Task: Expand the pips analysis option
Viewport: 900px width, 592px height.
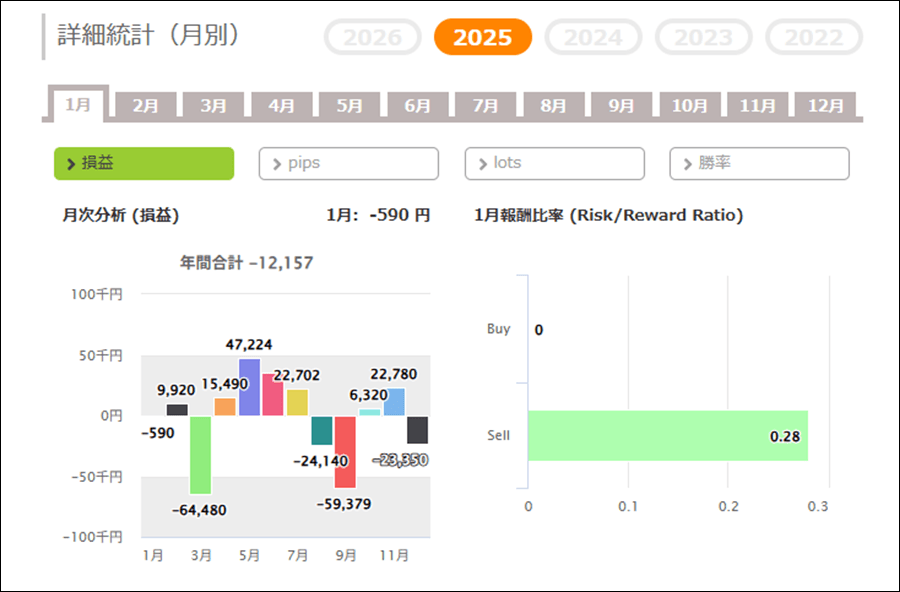Action: point(348,163)
